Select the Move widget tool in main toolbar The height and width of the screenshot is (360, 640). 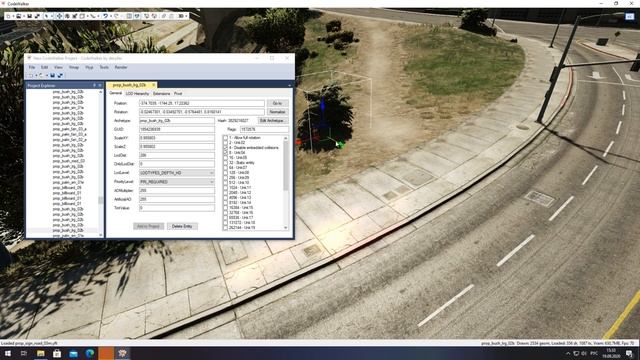[x=59, y=16]
